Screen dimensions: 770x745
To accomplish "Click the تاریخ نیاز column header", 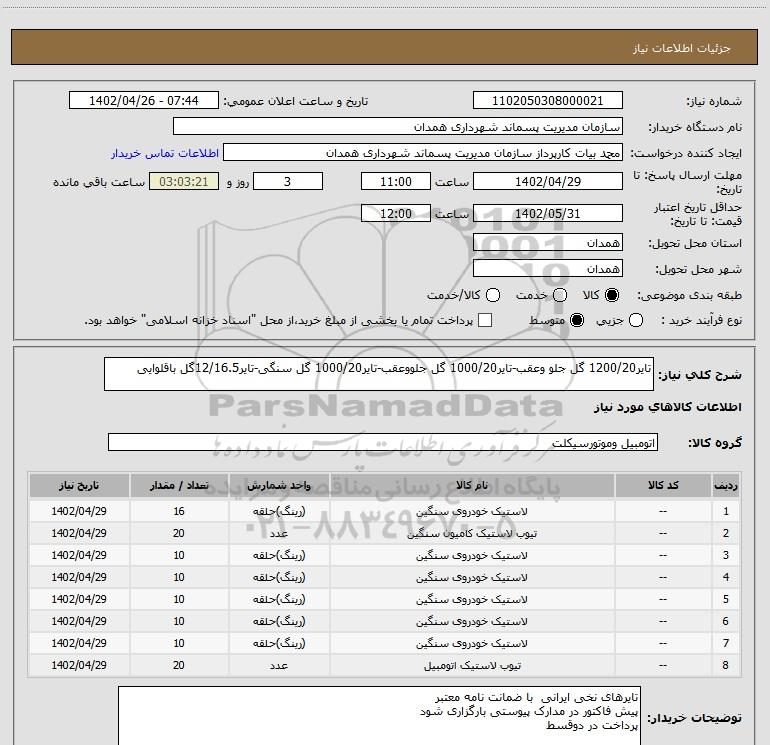I will pos(79,485).
